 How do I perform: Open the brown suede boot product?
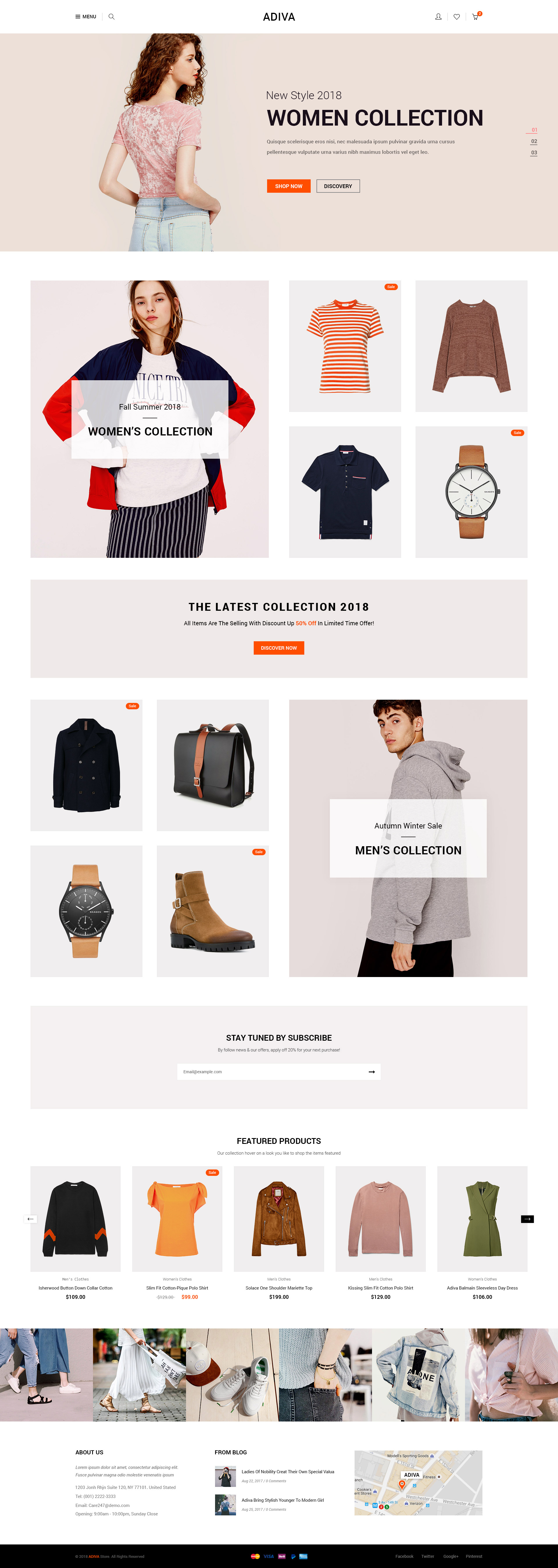click(212, 911)
